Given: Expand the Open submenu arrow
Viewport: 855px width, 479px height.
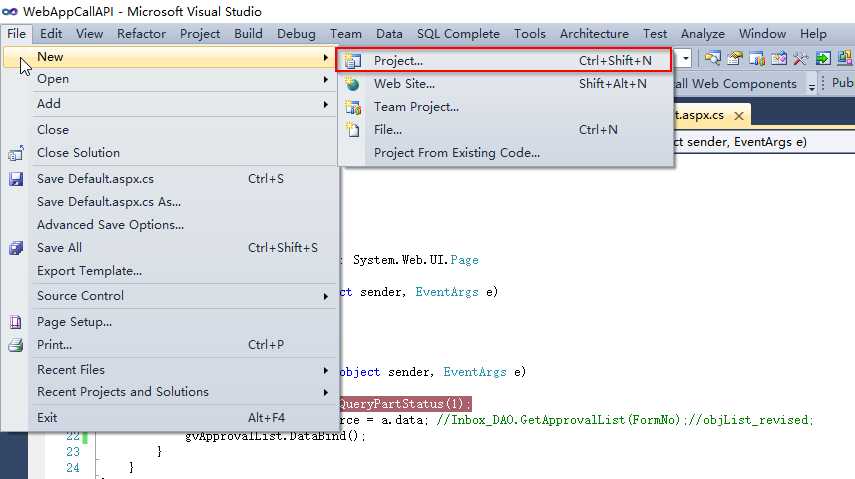Looking at the screenshot, I should pos(326,80).
